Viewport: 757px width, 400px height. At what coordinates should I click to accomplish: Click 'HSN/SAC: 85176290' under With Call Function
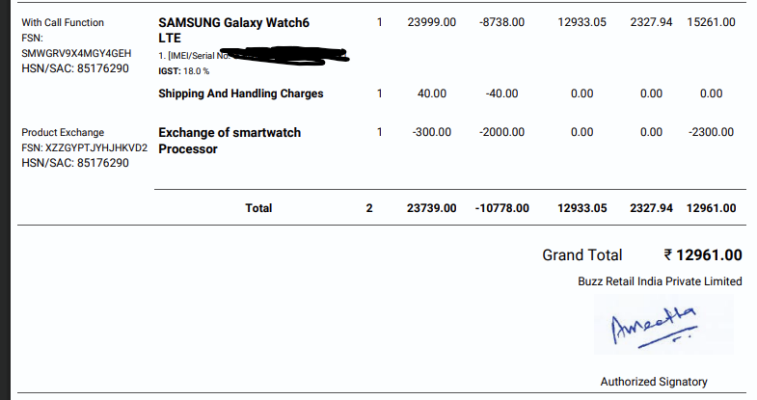75,69
